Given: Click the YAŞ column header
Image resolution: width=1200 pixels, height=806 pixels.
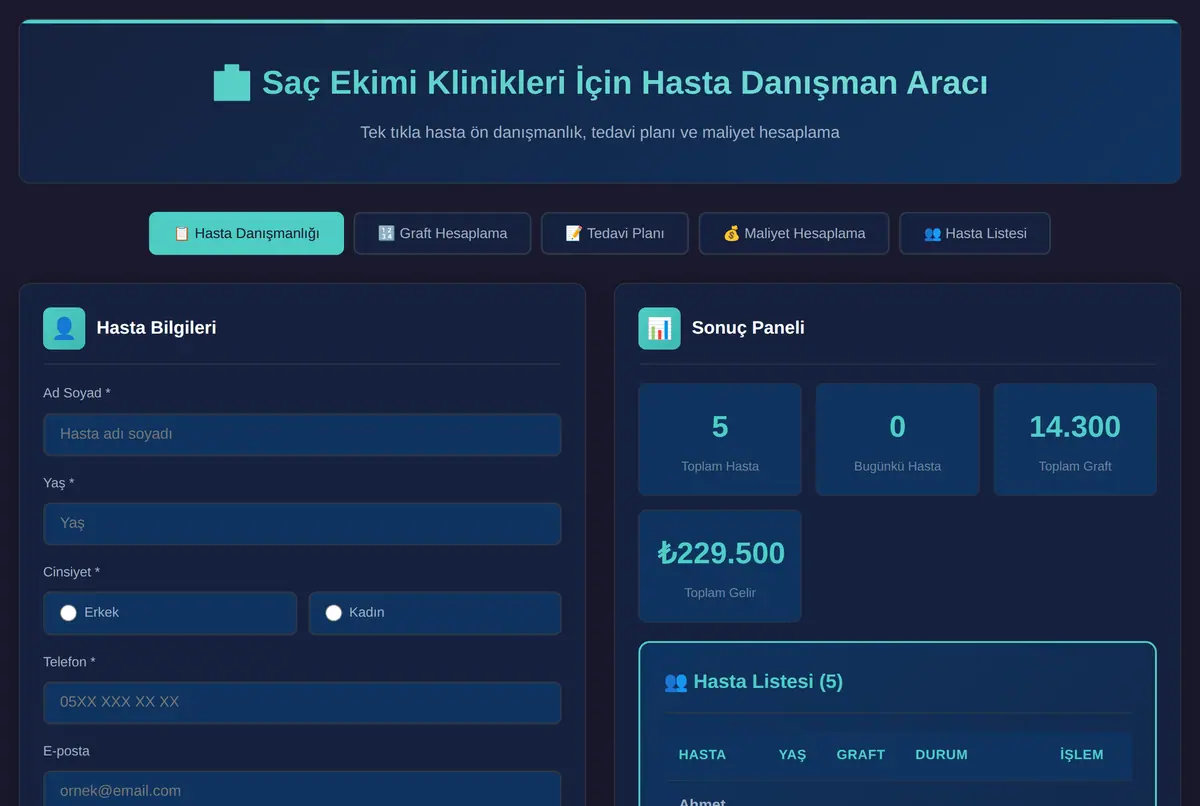Looking at the screenshot, I should (792, 755).
